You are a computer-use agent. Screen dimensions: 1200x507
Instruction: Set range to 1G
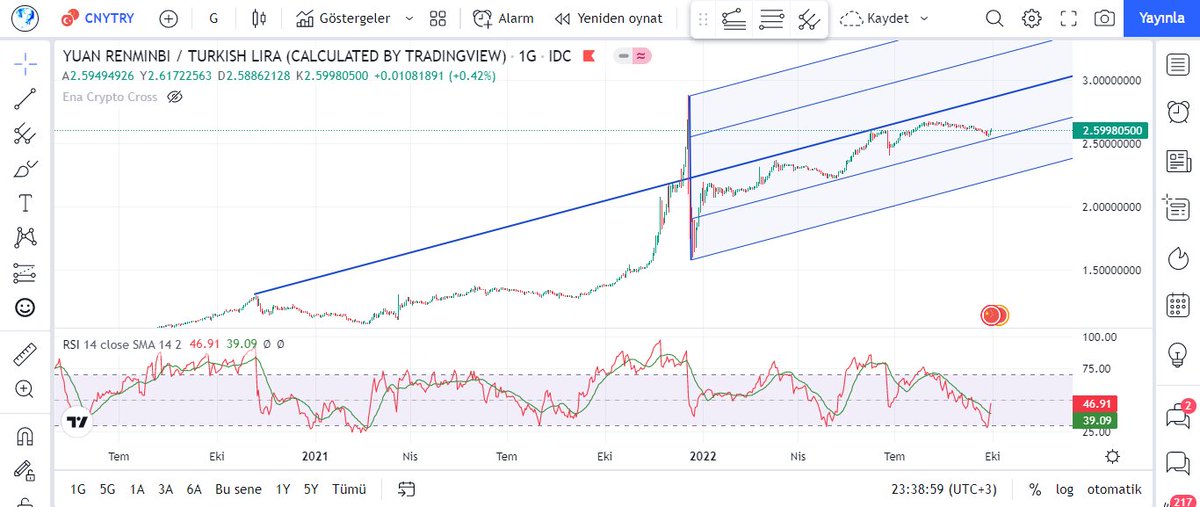pos(78,489)
